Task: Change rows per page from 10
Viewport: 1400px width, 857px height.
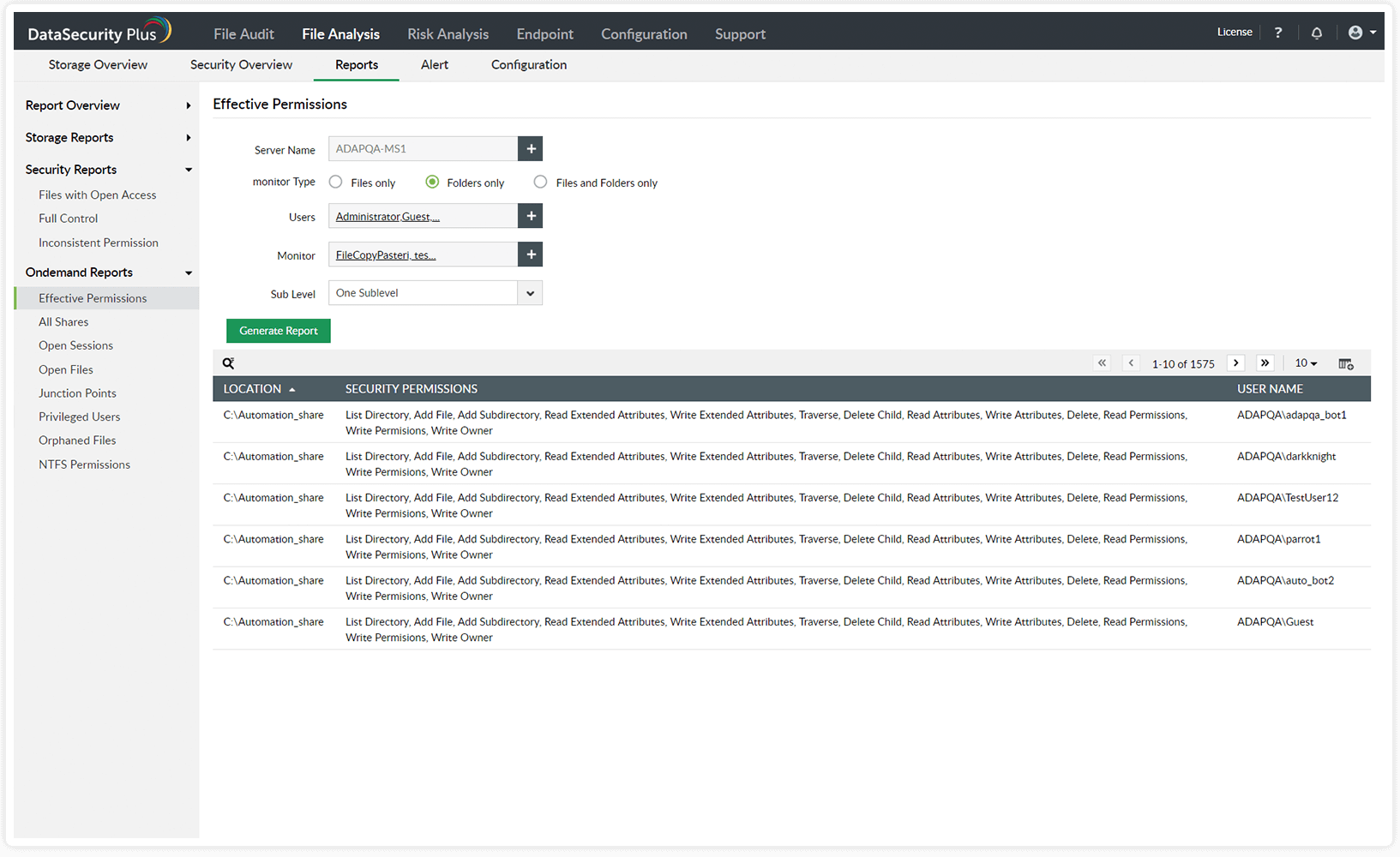Action: click(x=1306, y=363)
